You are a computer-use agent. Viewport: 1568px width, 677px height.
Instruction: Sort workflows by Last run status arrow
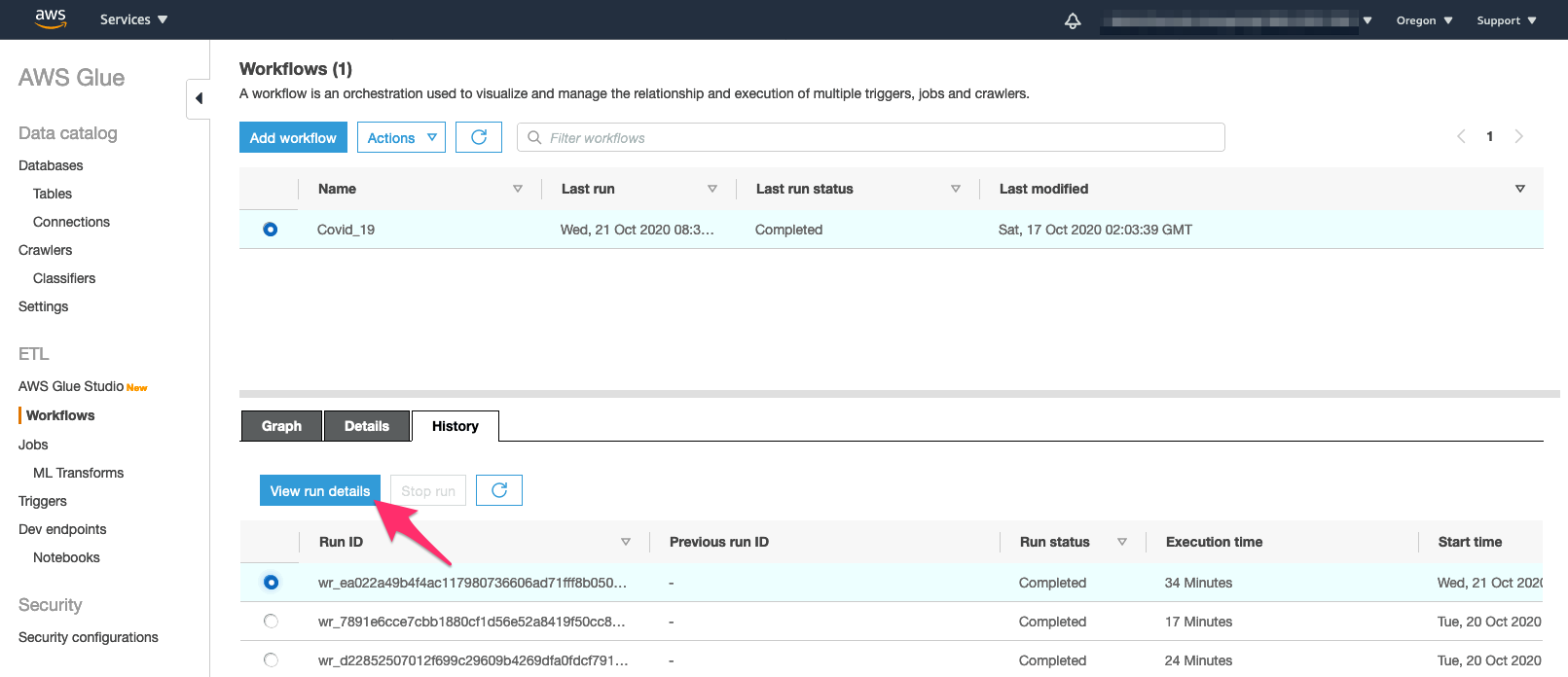(956, 189)
